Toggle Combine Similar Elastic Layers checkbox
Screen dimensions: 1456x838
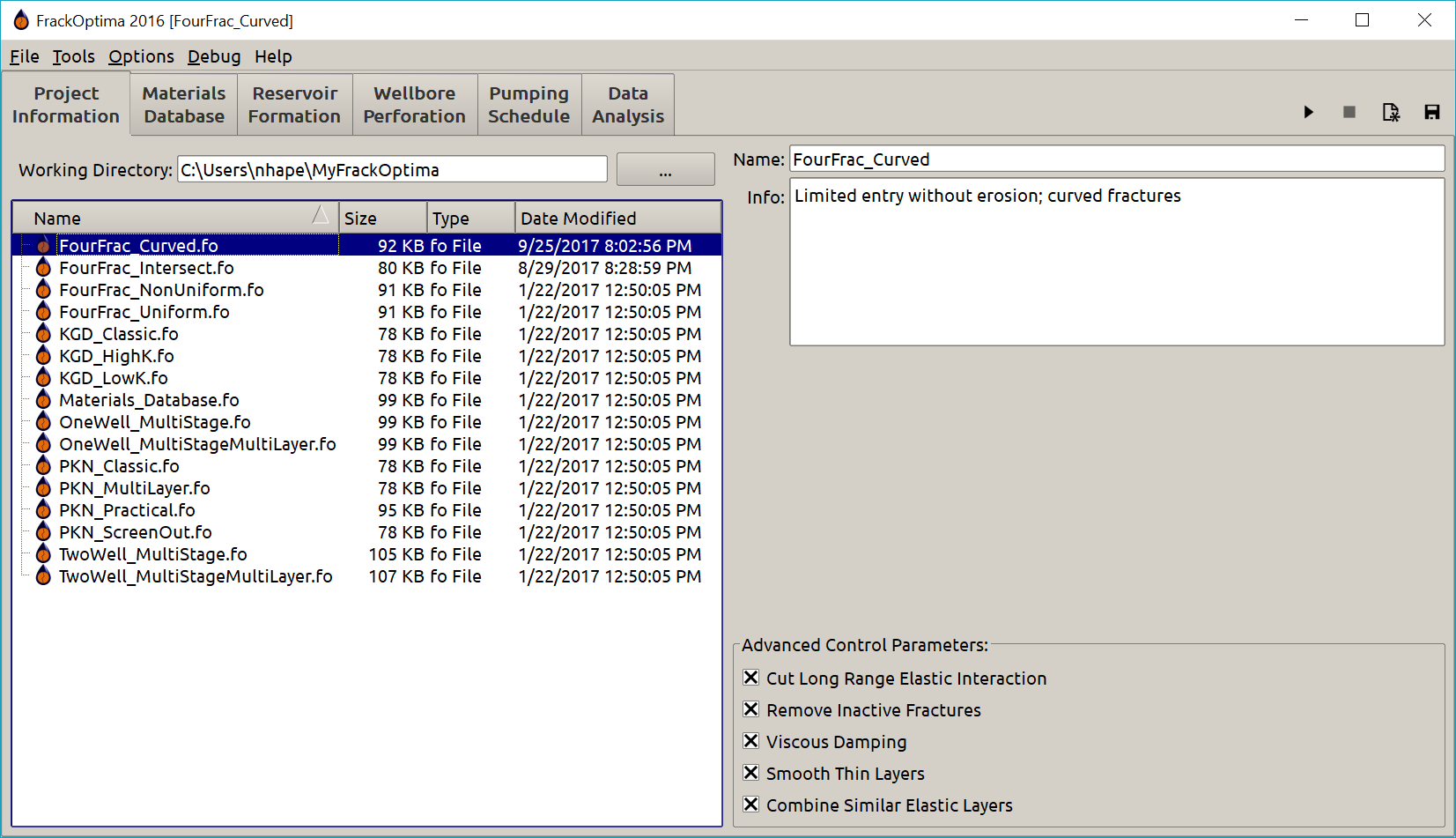(x=750, y=805)
